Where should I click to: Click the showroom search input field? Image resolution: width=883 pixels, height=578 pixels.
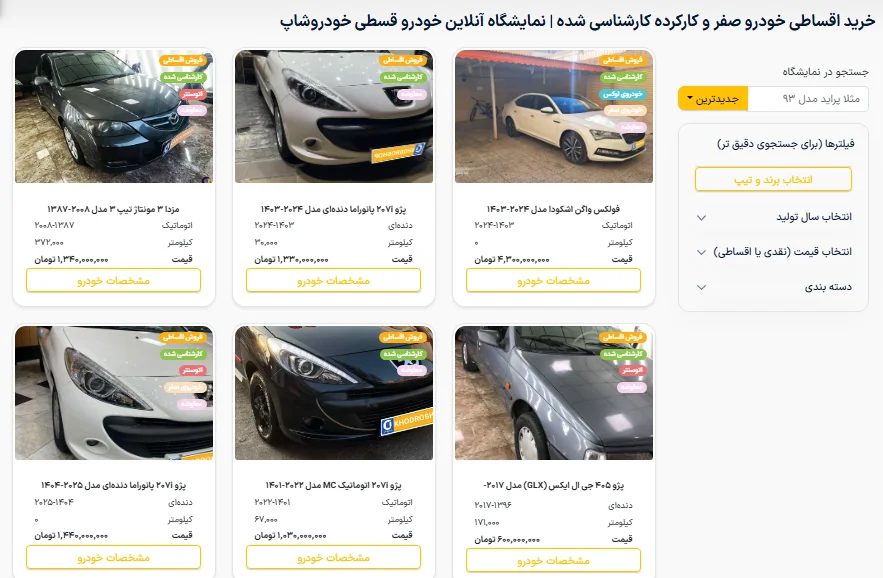click(x=808, y=99)
